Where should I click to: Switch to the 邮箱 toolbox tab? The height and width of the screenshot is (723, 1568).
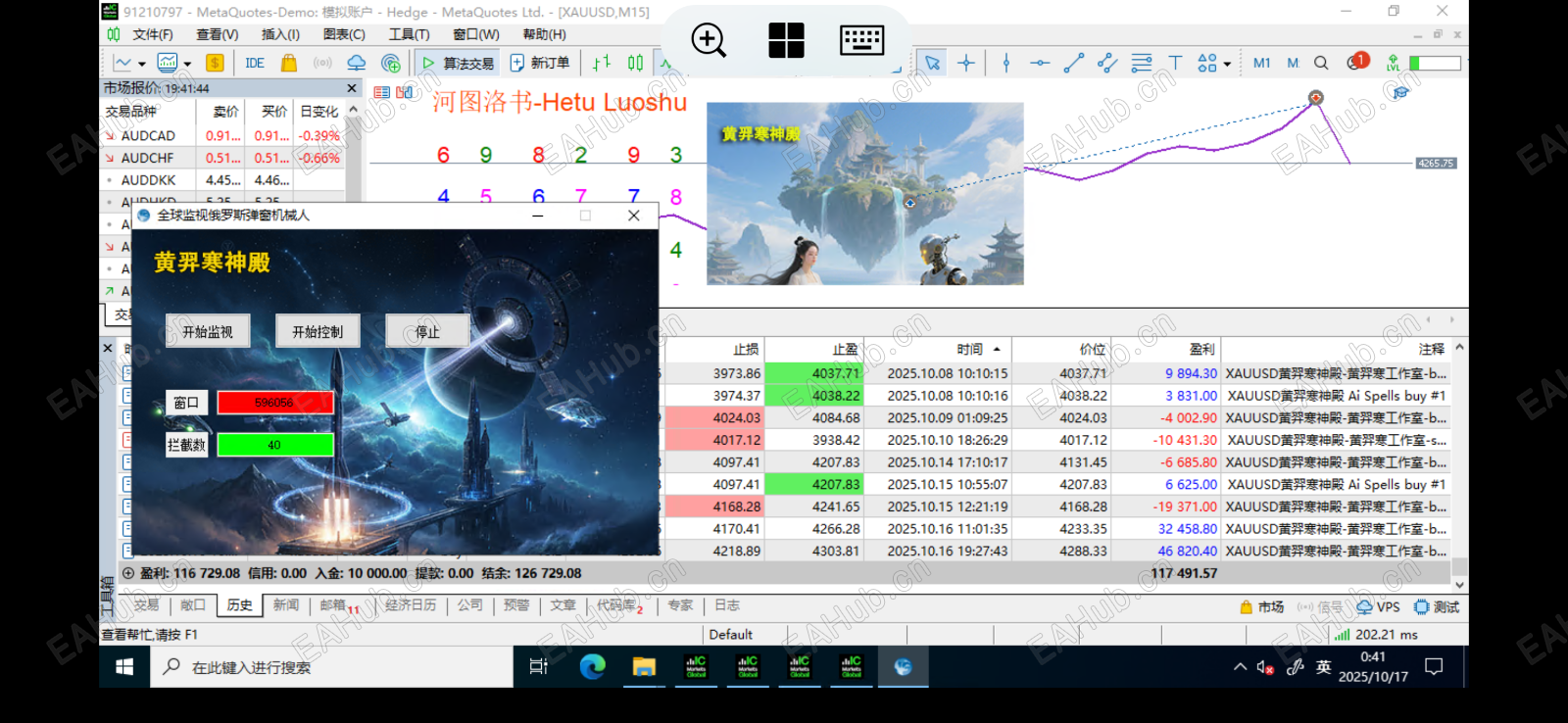337,605
